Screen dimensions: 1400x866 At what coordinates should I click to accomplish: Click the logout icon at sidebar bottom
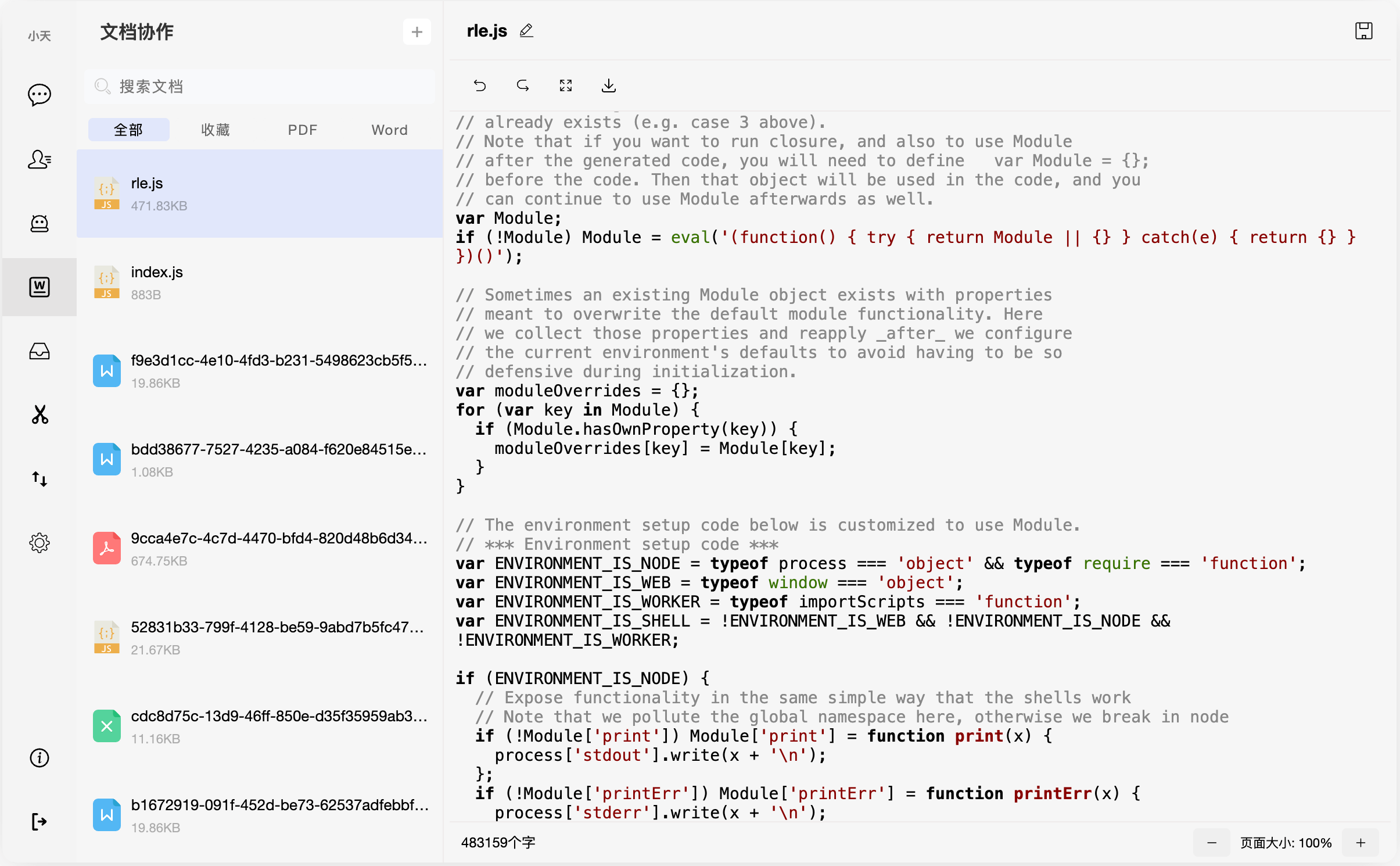[40, 822]
